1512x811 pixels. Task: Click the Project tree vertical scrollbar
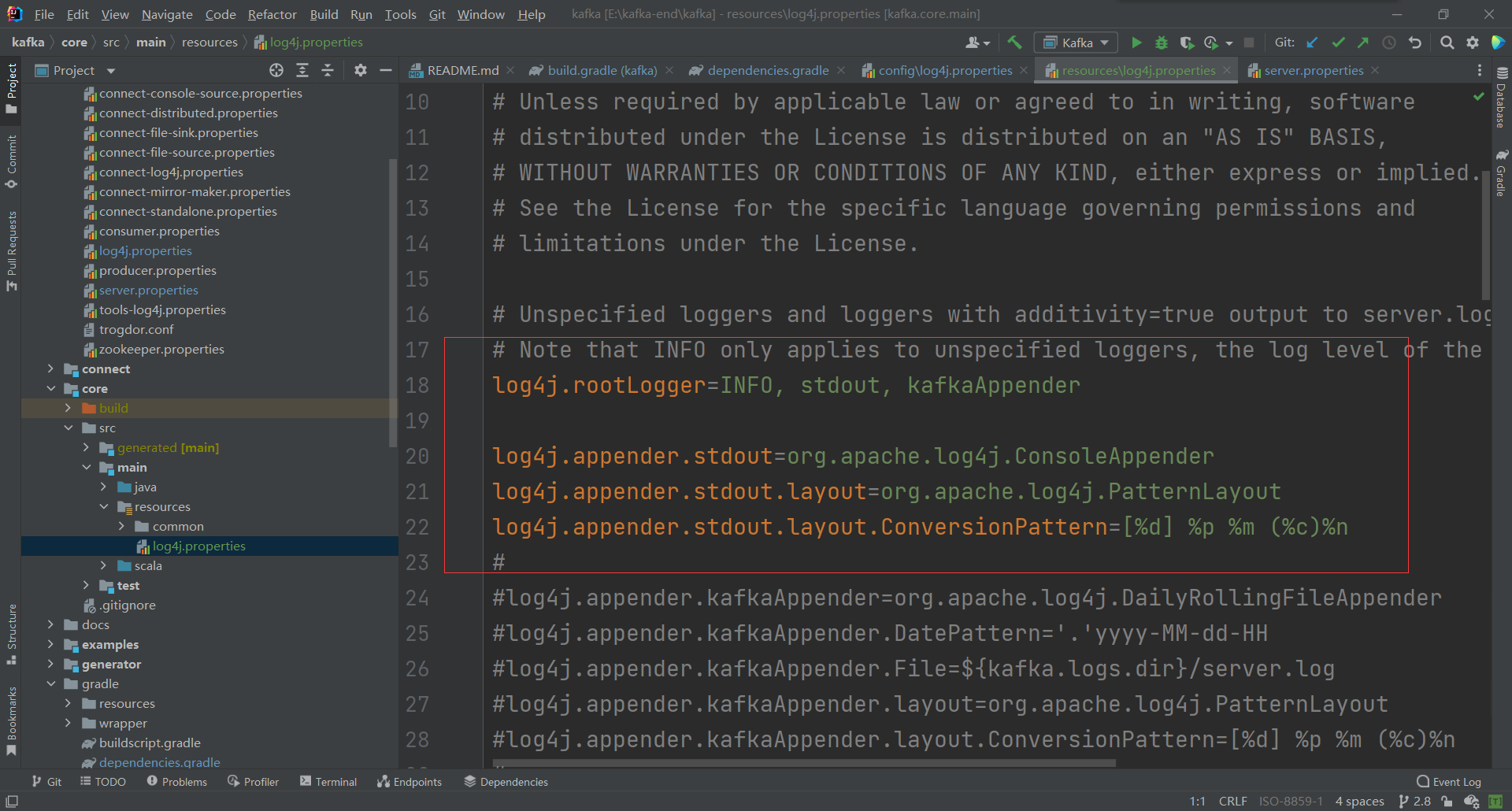393,303
